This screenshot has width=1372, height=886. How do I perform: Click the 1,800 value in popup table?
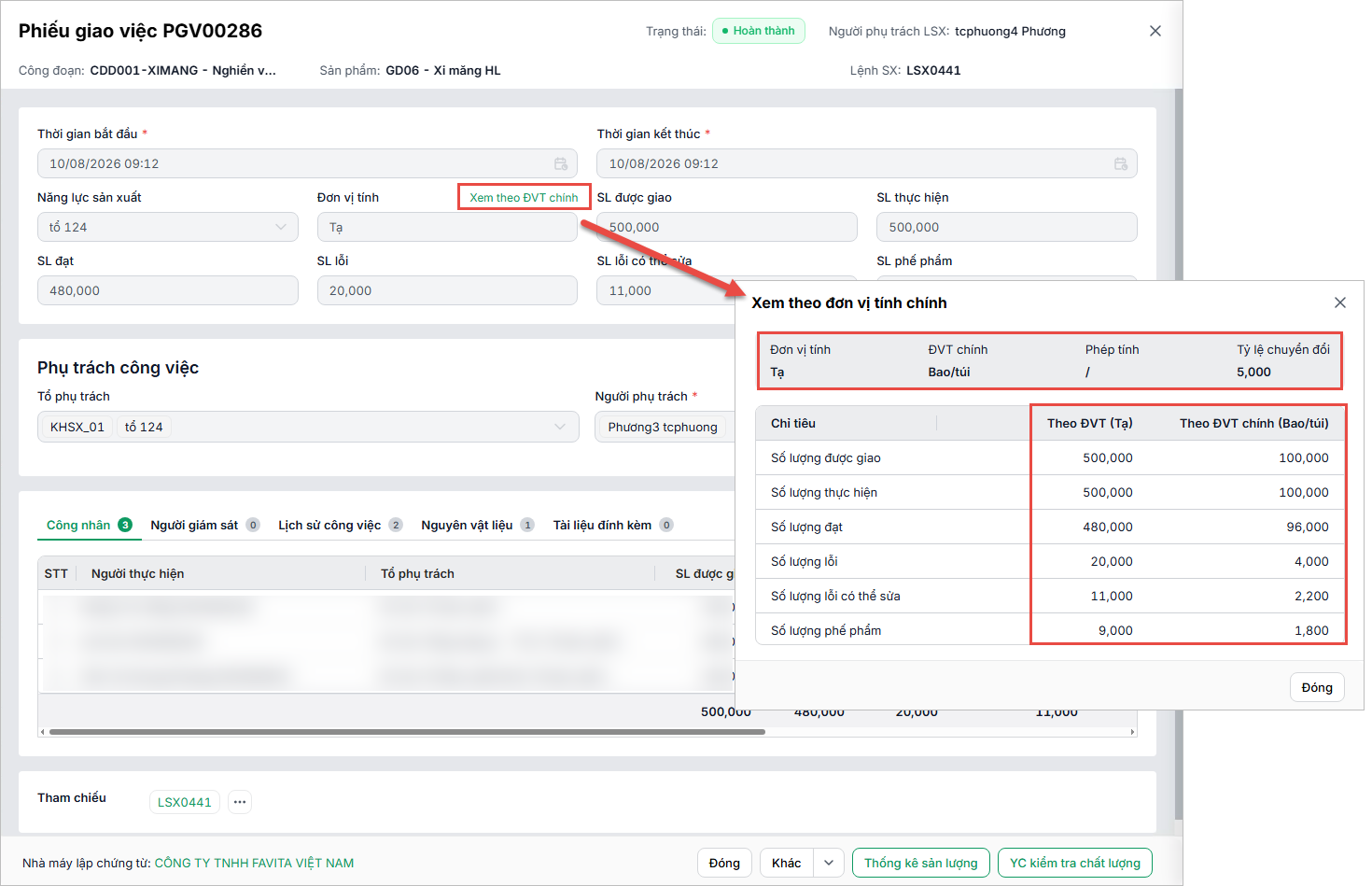point(1311,630)
